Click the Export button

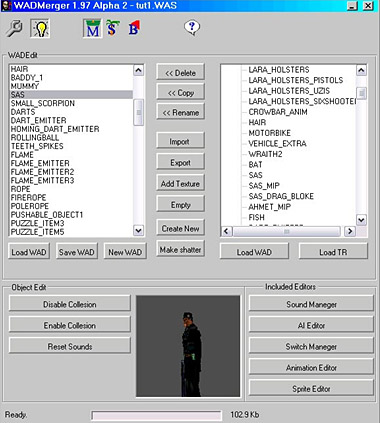(180, 162)
